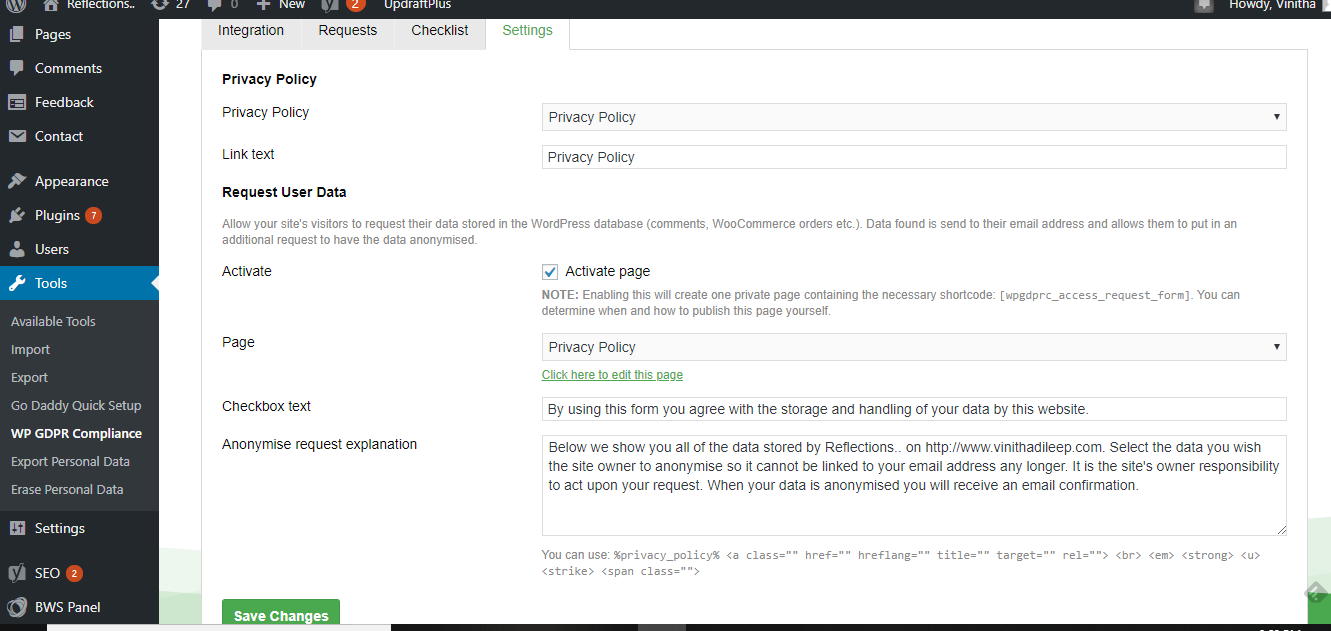Open BWS Panel in the sidebar

(x=67, y=607)
